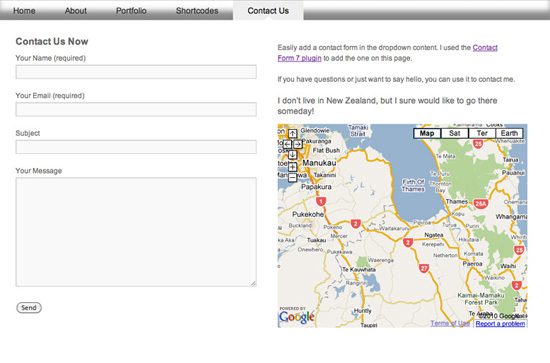The height and width of the screenshot is (363, 550).
Task: Click the Google logo on the map
Action: (x=297, y=316)
